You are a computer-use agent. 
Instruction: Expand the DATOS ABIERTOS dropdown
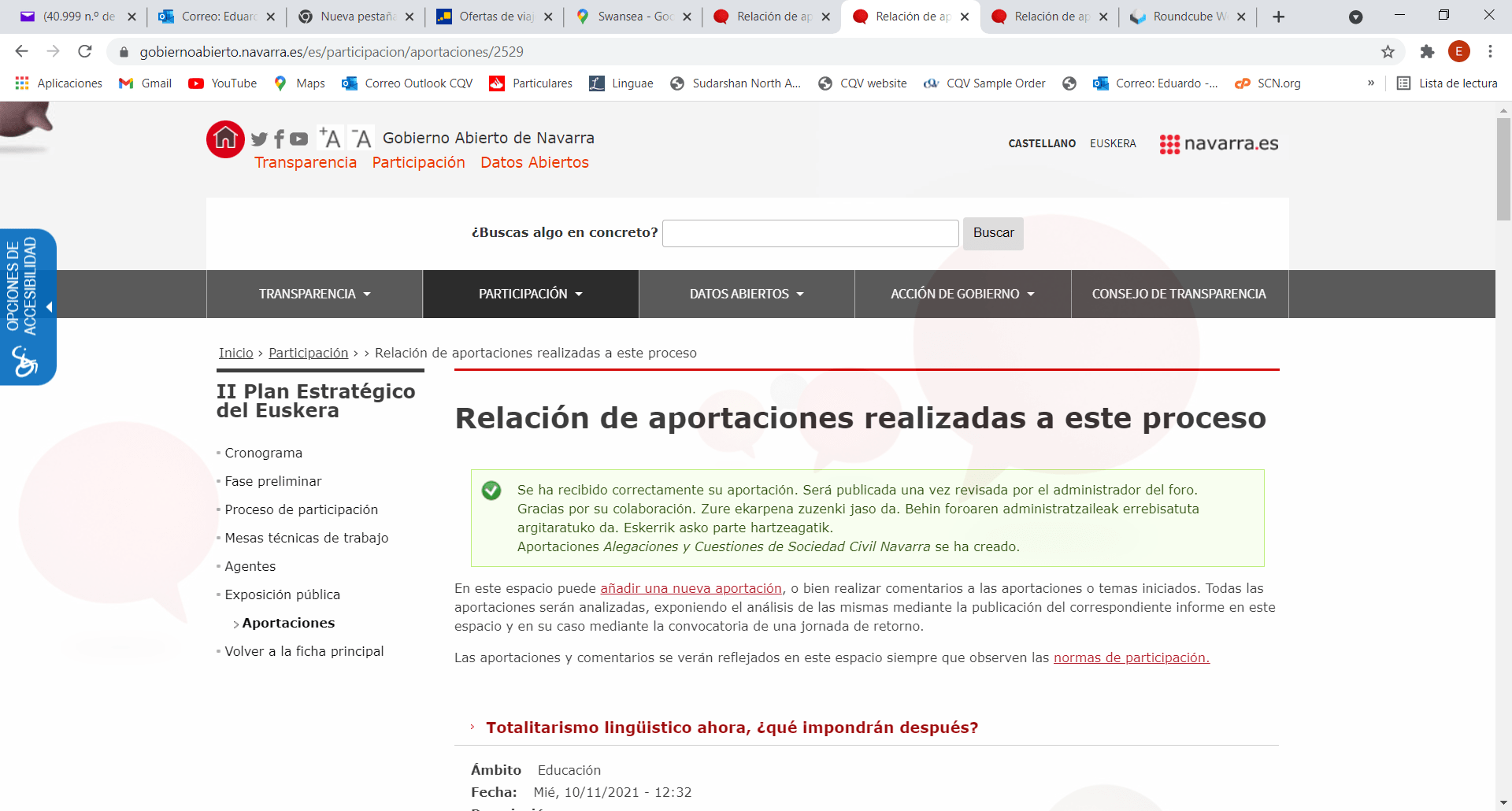tap(746, 294)
